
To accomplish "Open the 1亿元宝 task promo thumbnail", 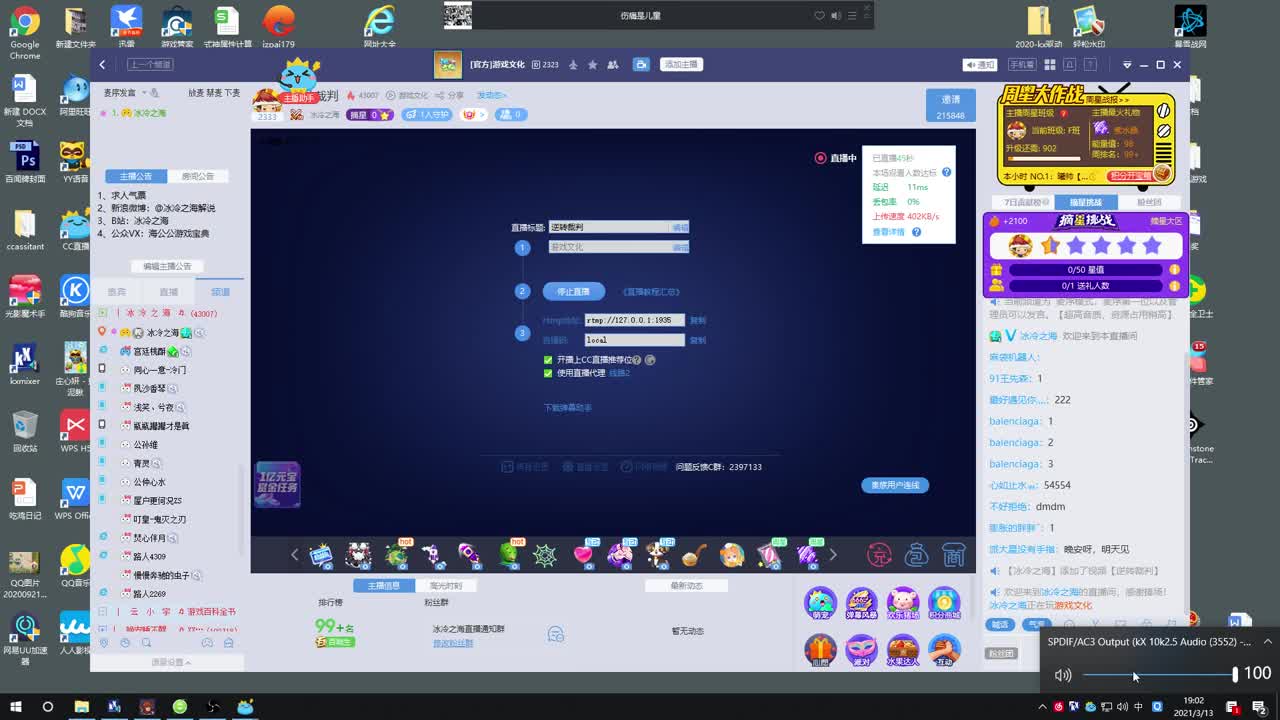I will pyautogui.click(x=277, y=485).
